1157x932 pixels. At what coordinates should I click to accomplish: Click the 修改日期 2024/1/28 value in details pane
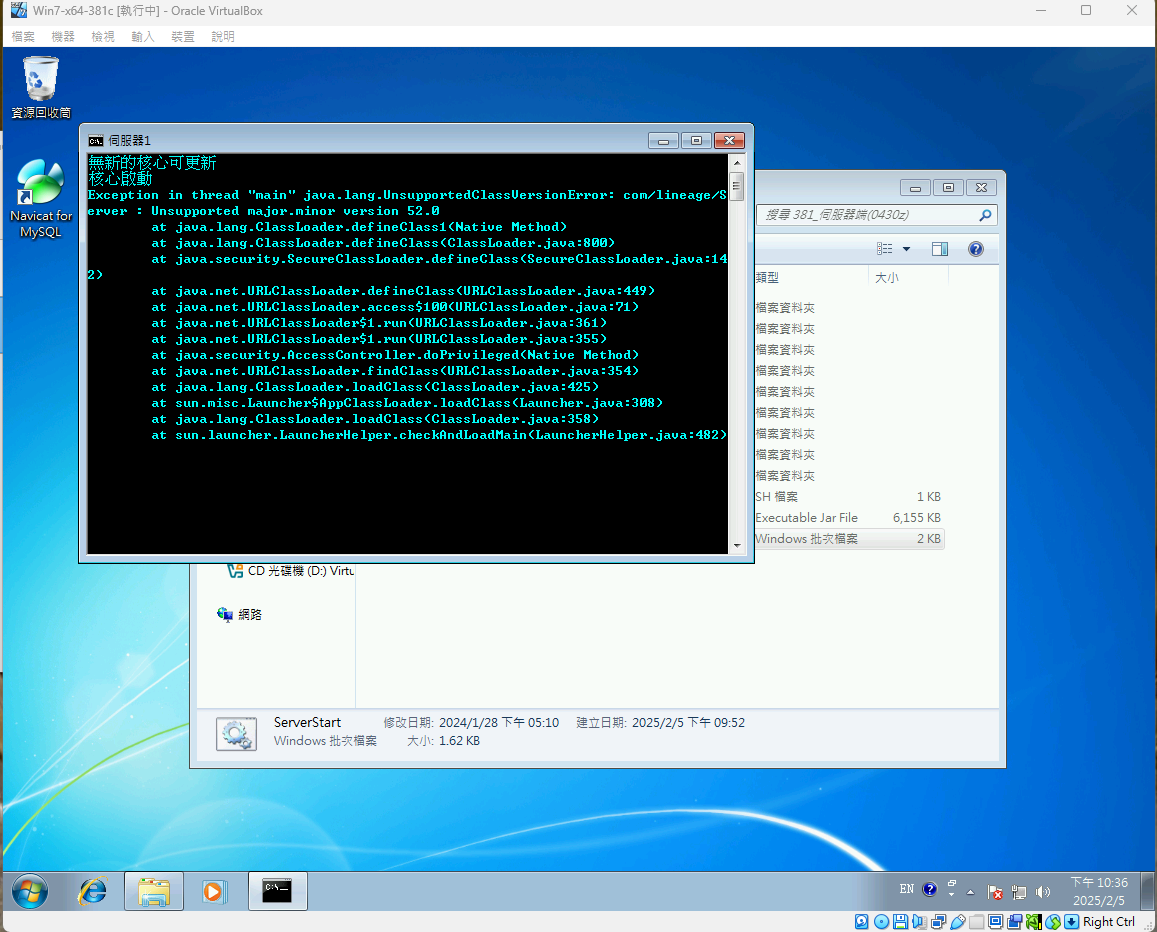tap(499, 722)
